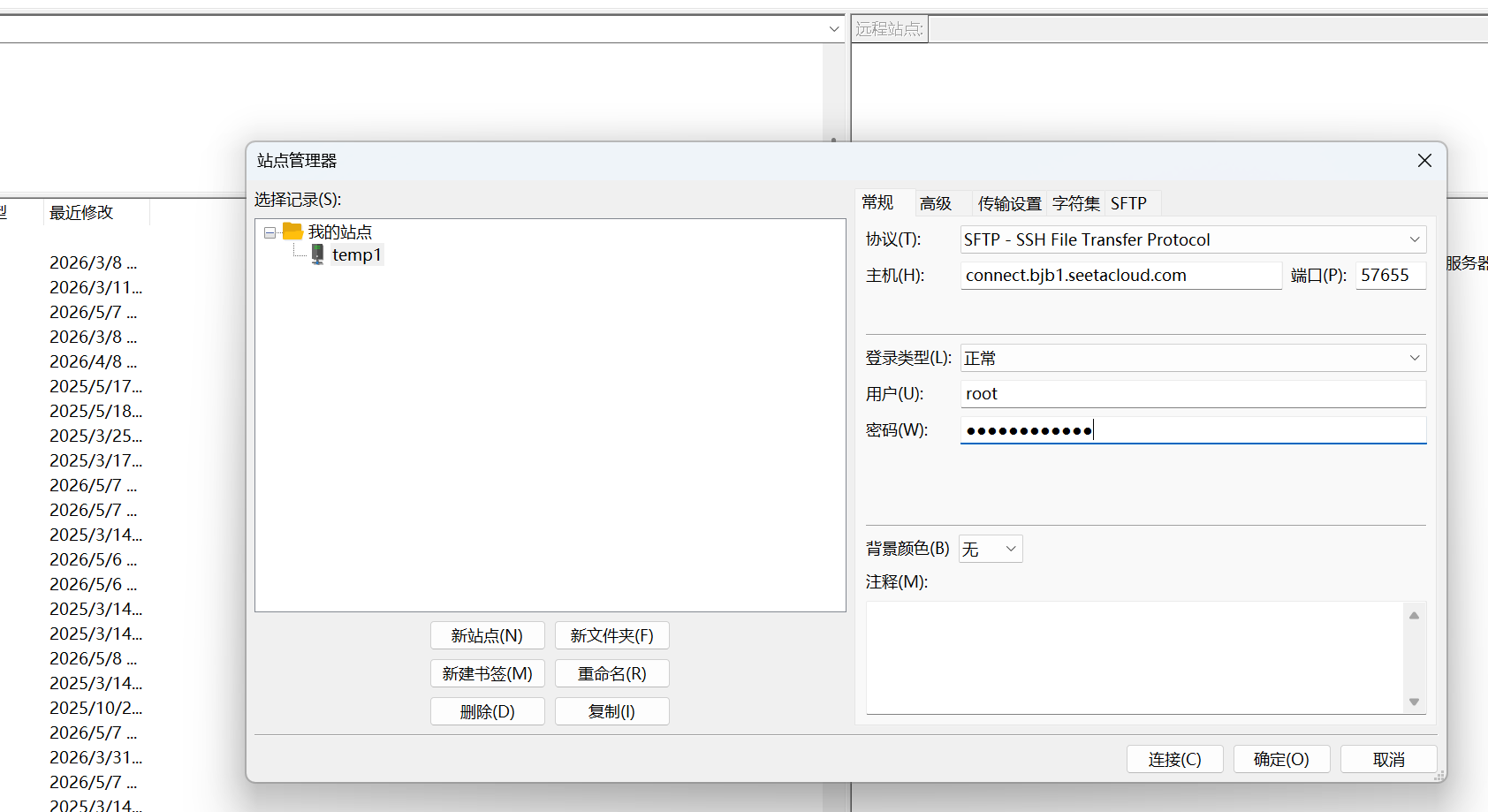Screen dimensions: 1488x812
Task: Click the 2026/3/11... date entry
Action: tap(95, 287)
